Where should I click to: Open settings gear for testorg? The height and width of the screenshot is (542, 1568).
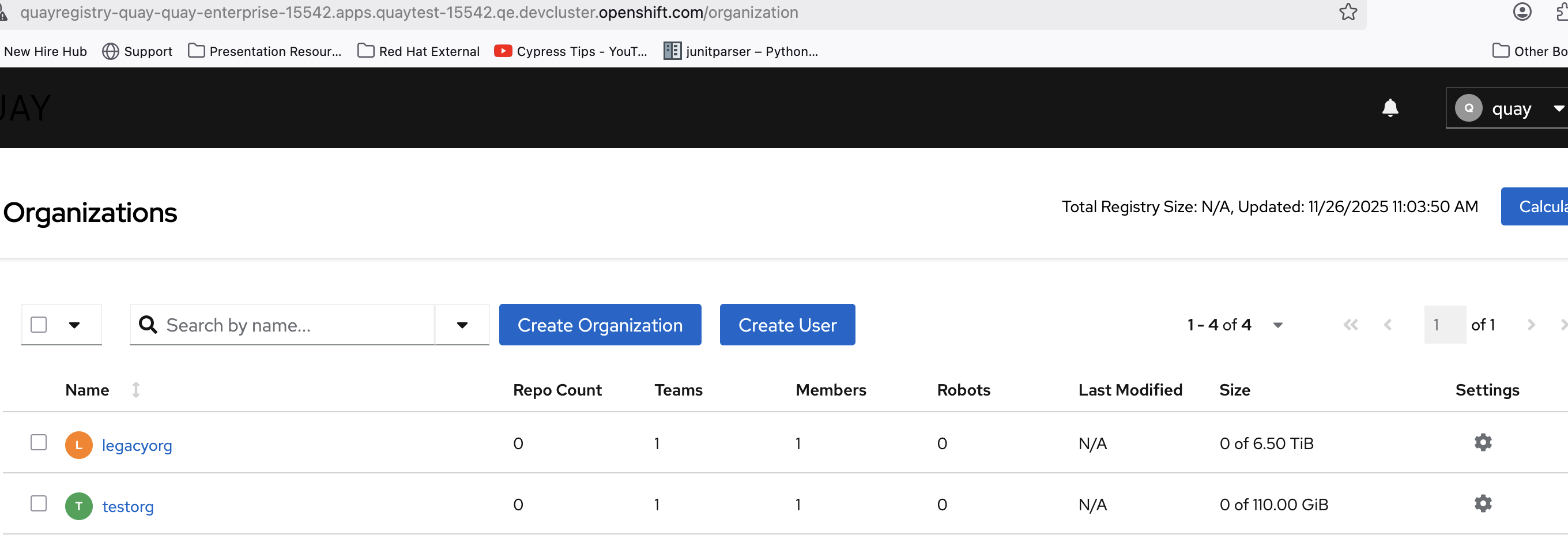(x=1483, y=503)
